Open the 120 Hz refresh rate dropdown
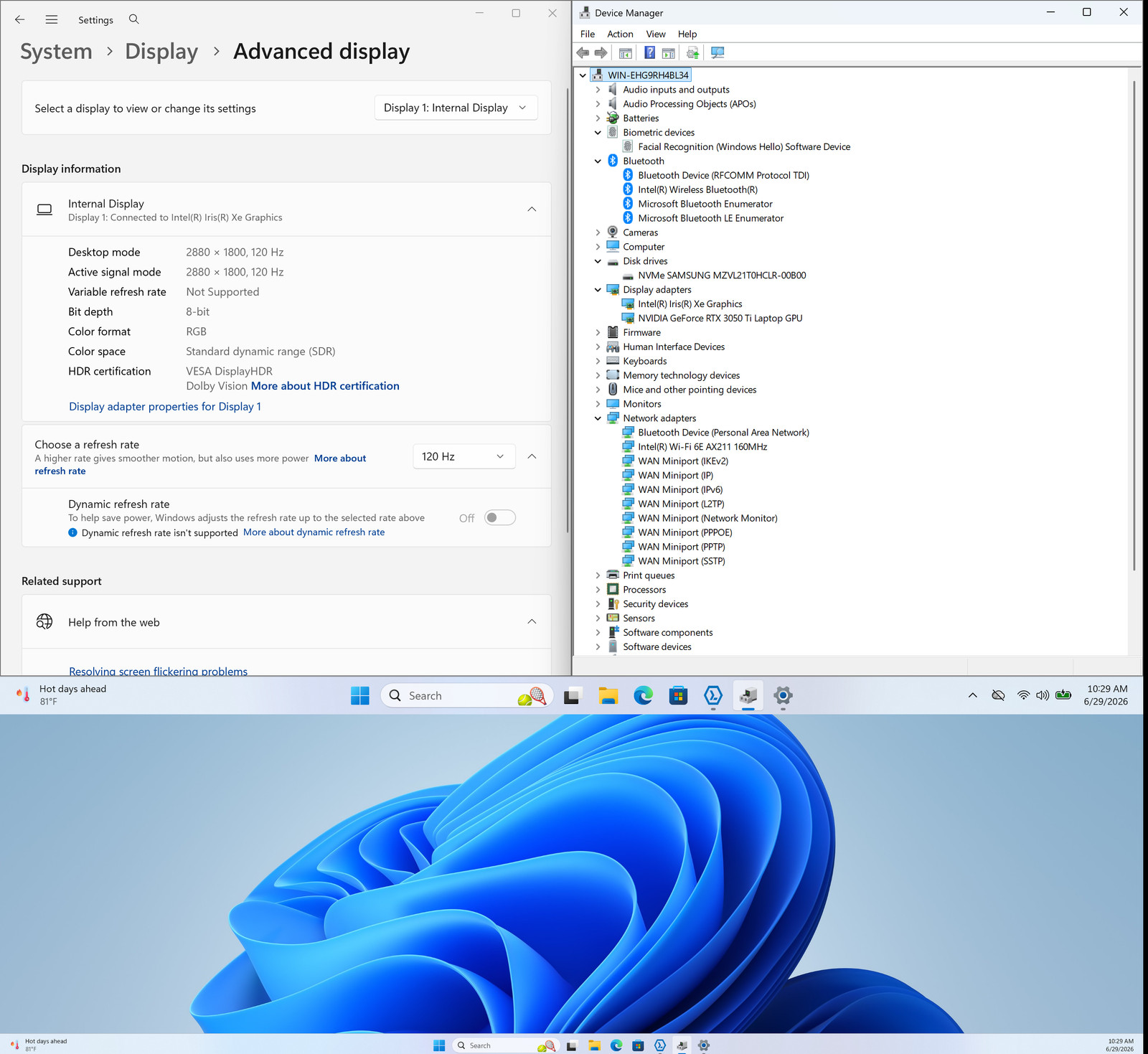 464,456
